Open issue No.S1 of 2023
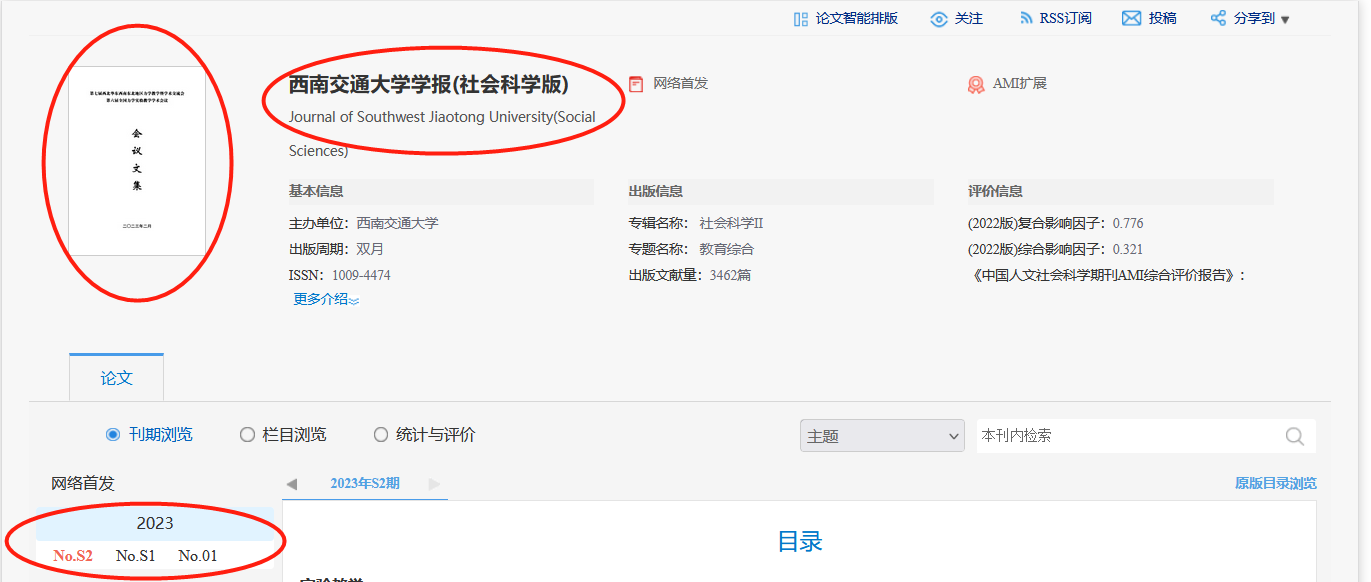The image size is (1371, 582). (x=136, y=556)
